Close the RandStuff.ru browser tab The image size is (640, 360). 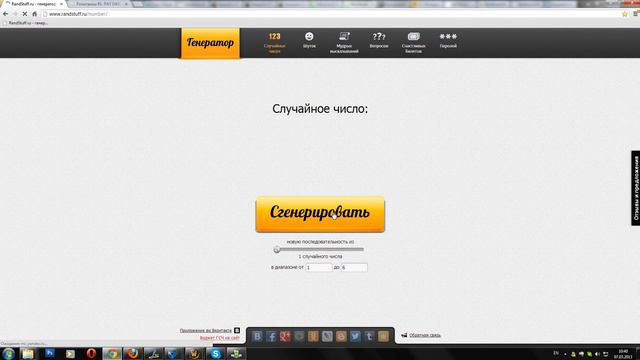(61, 4)
